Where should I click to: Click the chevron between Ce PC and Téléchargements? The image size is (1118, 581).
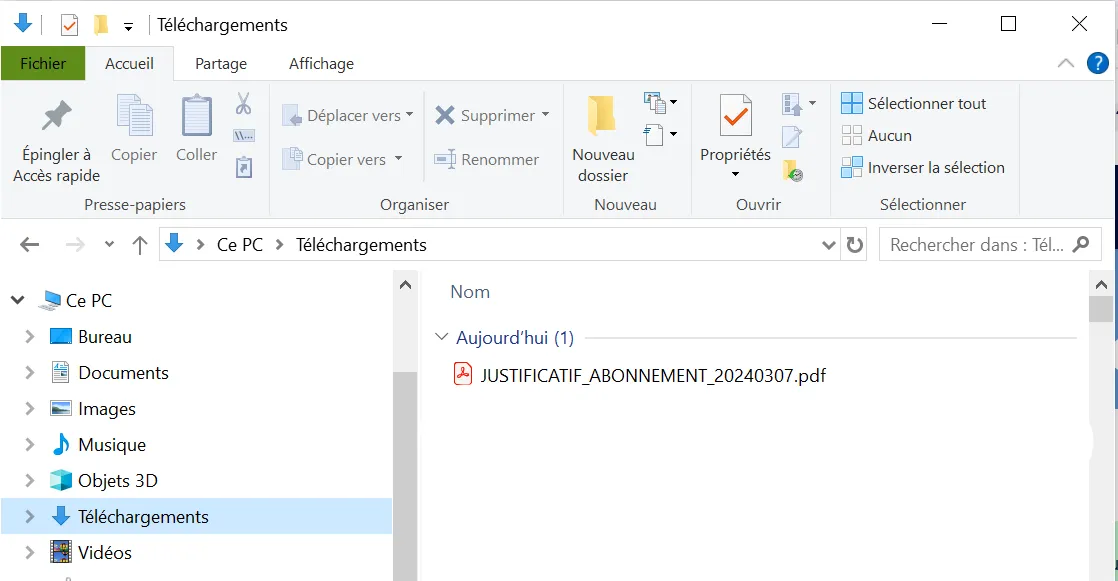click(x=280, y=245)
